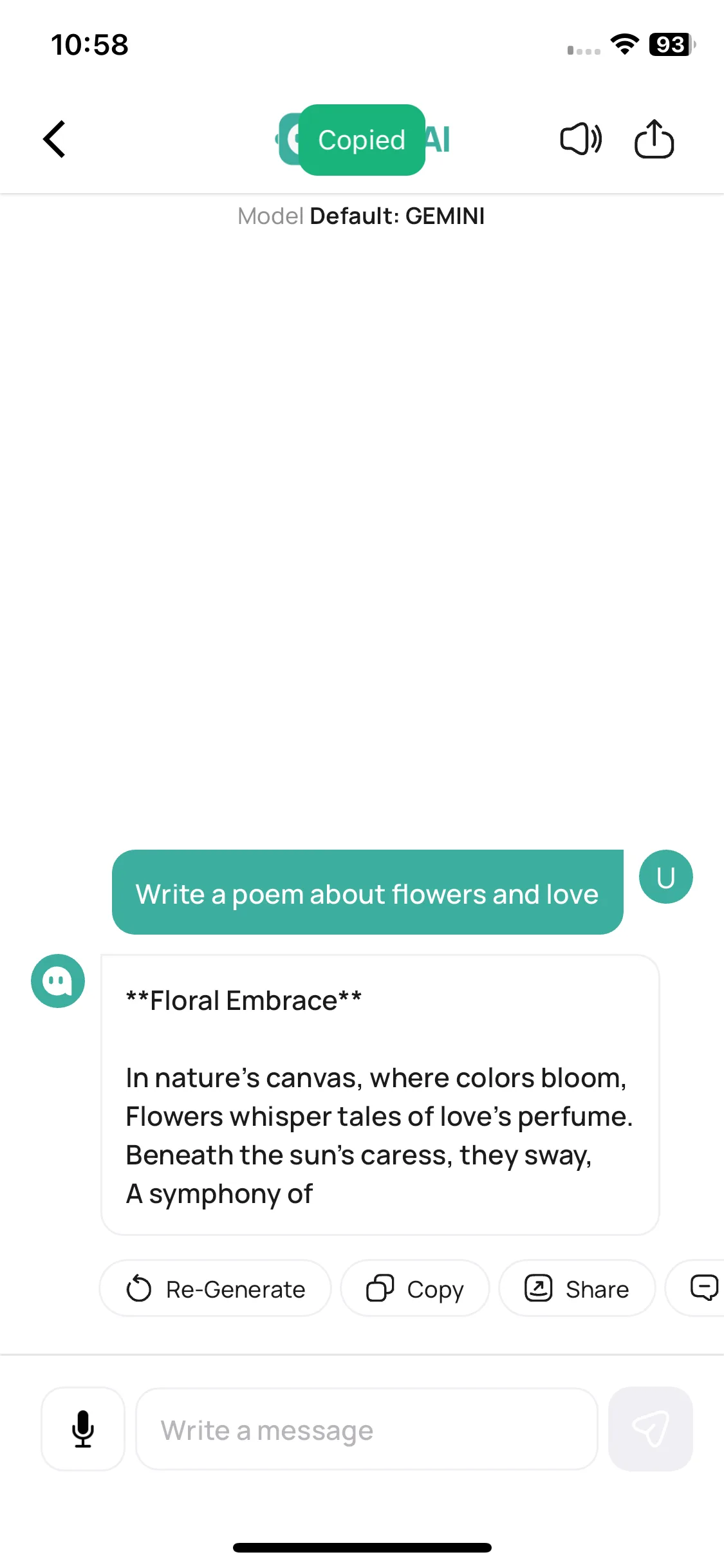Tap the user avatar U icon
Viewport: 724px width, 1568px height.
coord(665,877)
